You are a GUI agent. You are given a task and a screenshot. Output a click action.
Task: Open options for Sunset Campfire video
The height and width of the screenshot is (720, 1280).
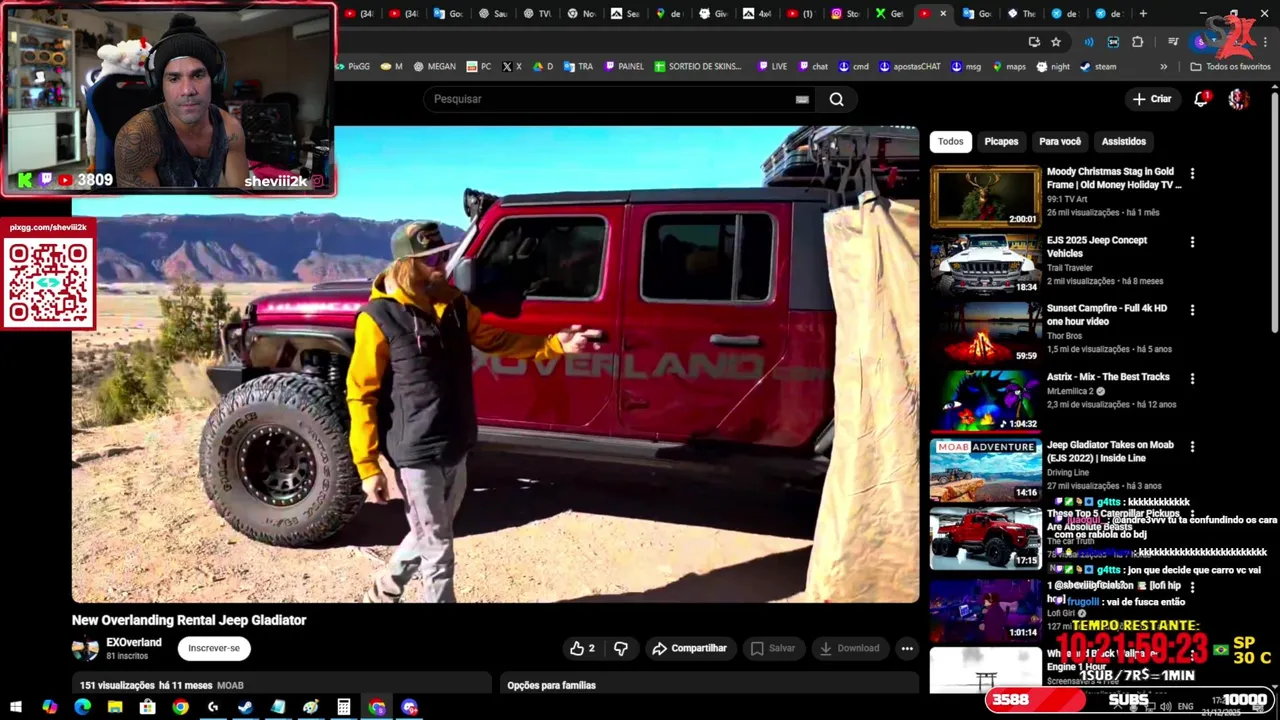point(1192,310)
